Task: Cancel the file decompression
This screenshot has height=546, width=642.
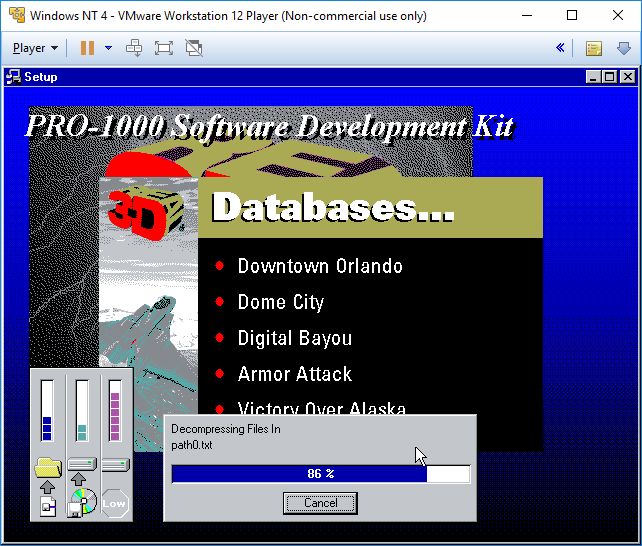Action: 320,503
